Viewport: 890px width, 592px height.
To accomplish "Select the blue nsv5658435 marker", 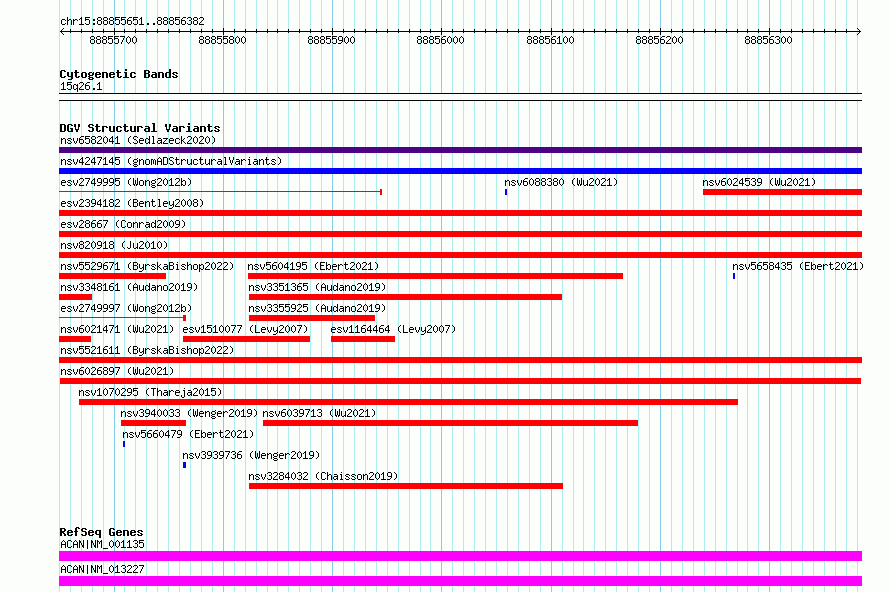I will [734, 276].
